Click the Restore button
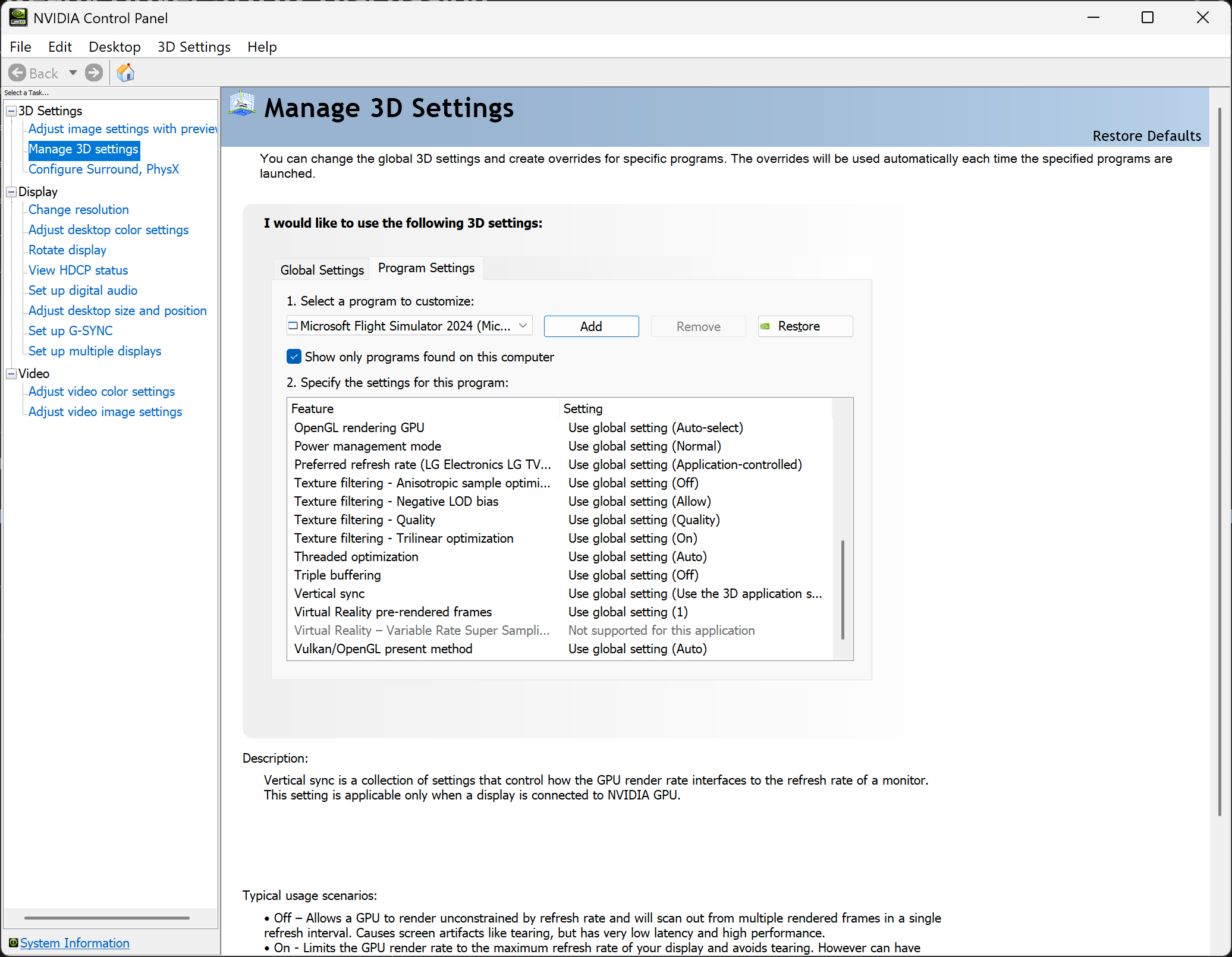Viewport: 1232px width, 957px height. 806,326
